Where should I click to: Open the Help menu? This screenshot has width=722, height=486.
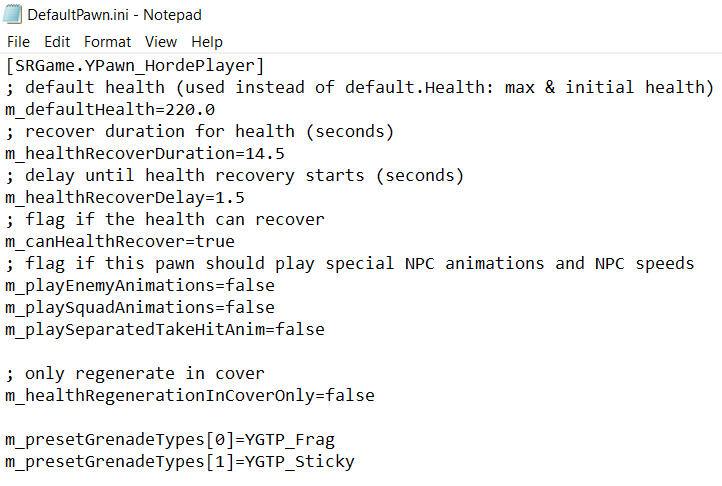click(207, 42)
